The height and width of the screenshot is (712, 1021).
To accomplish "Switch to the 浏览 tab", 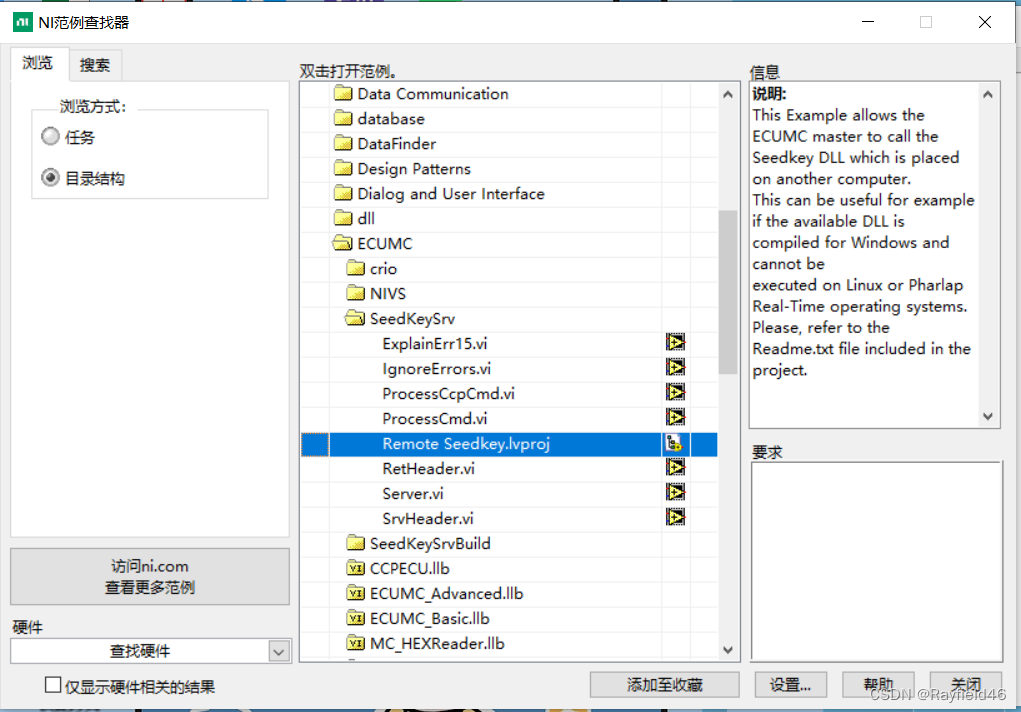I will coord(39,62).
